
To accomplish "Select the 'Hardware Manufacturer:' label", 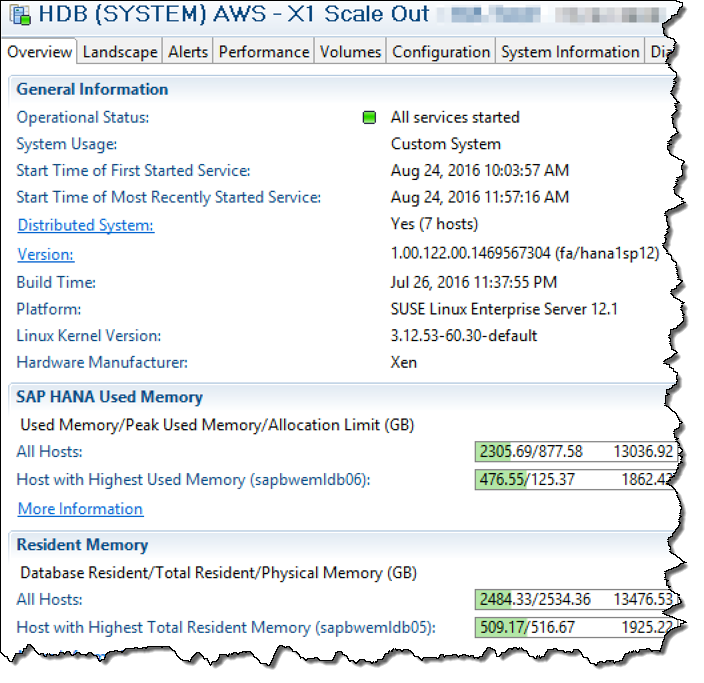I will click(102, 362).
